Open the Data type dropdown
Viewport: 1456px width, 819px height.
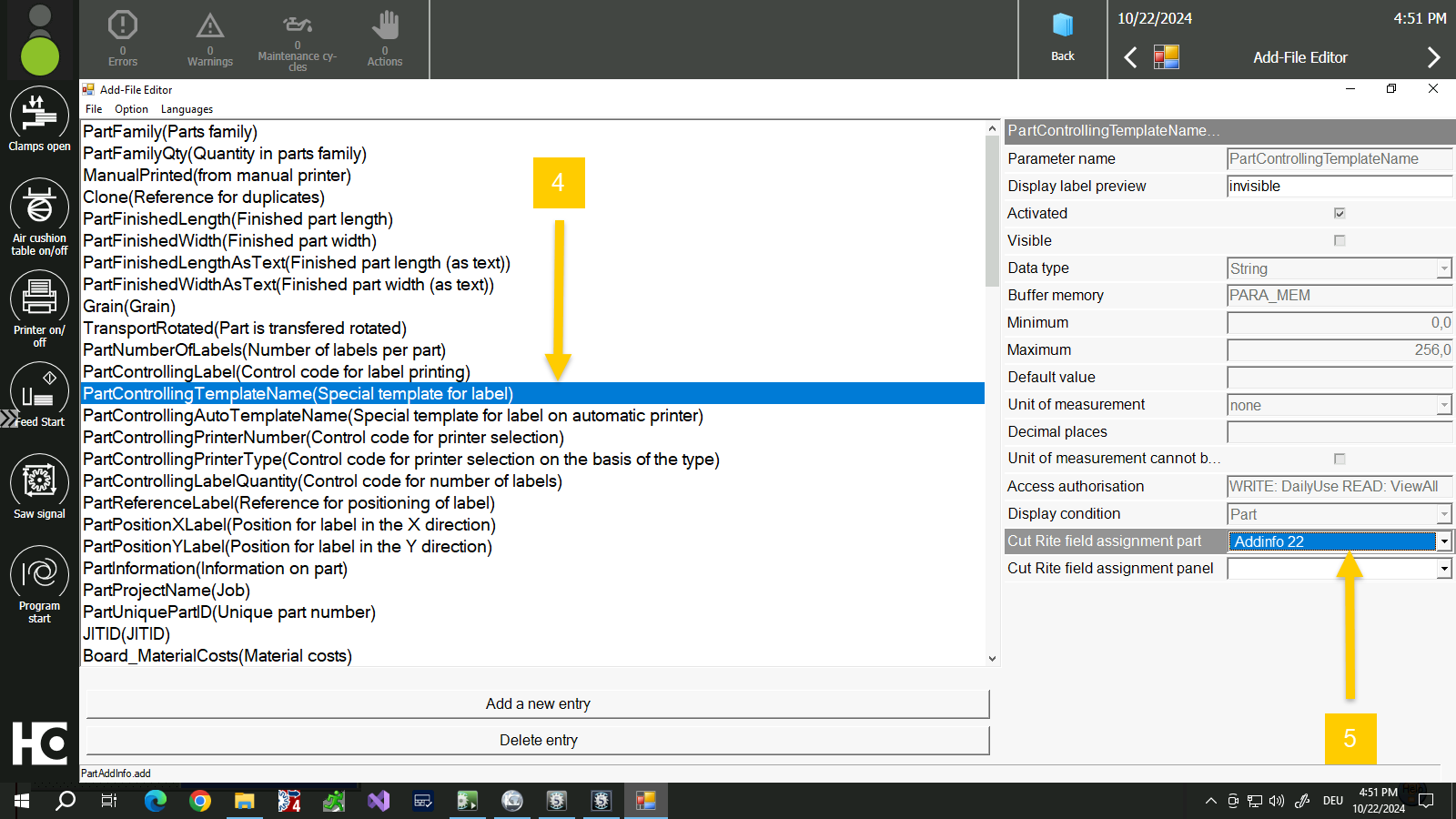[x=1444, y=268]
